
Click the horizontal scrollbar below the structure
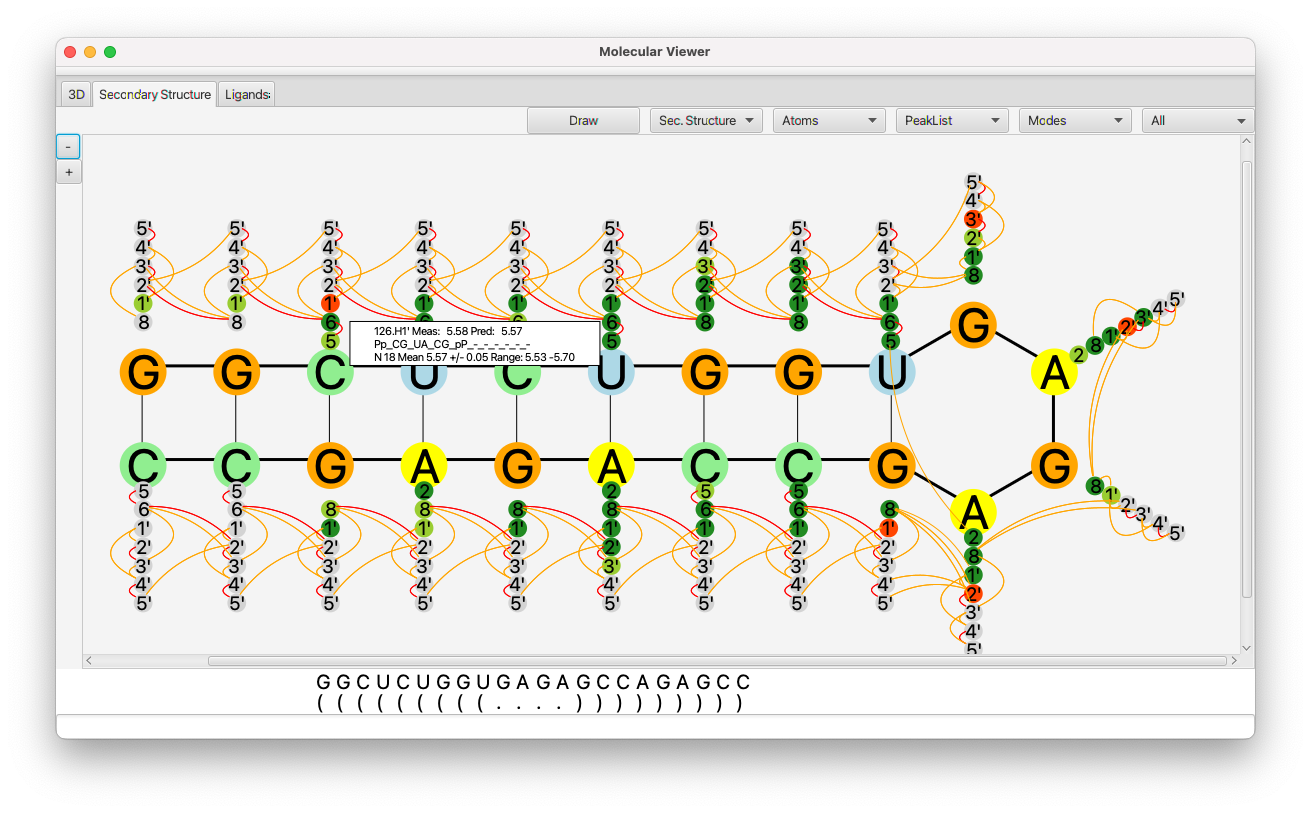coord(717,661)
